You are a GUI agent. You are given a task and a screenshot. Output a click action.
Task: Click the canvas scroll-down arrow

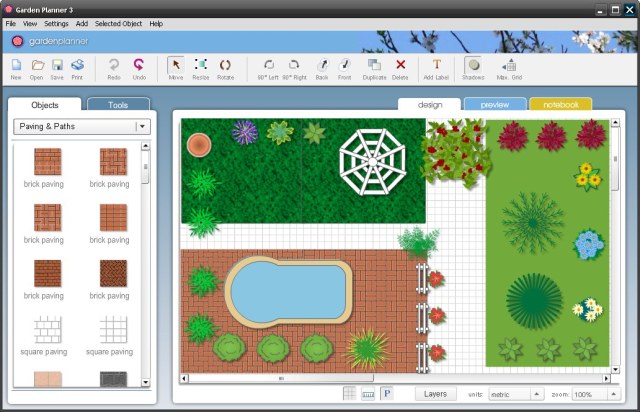(x=615, y=370)
